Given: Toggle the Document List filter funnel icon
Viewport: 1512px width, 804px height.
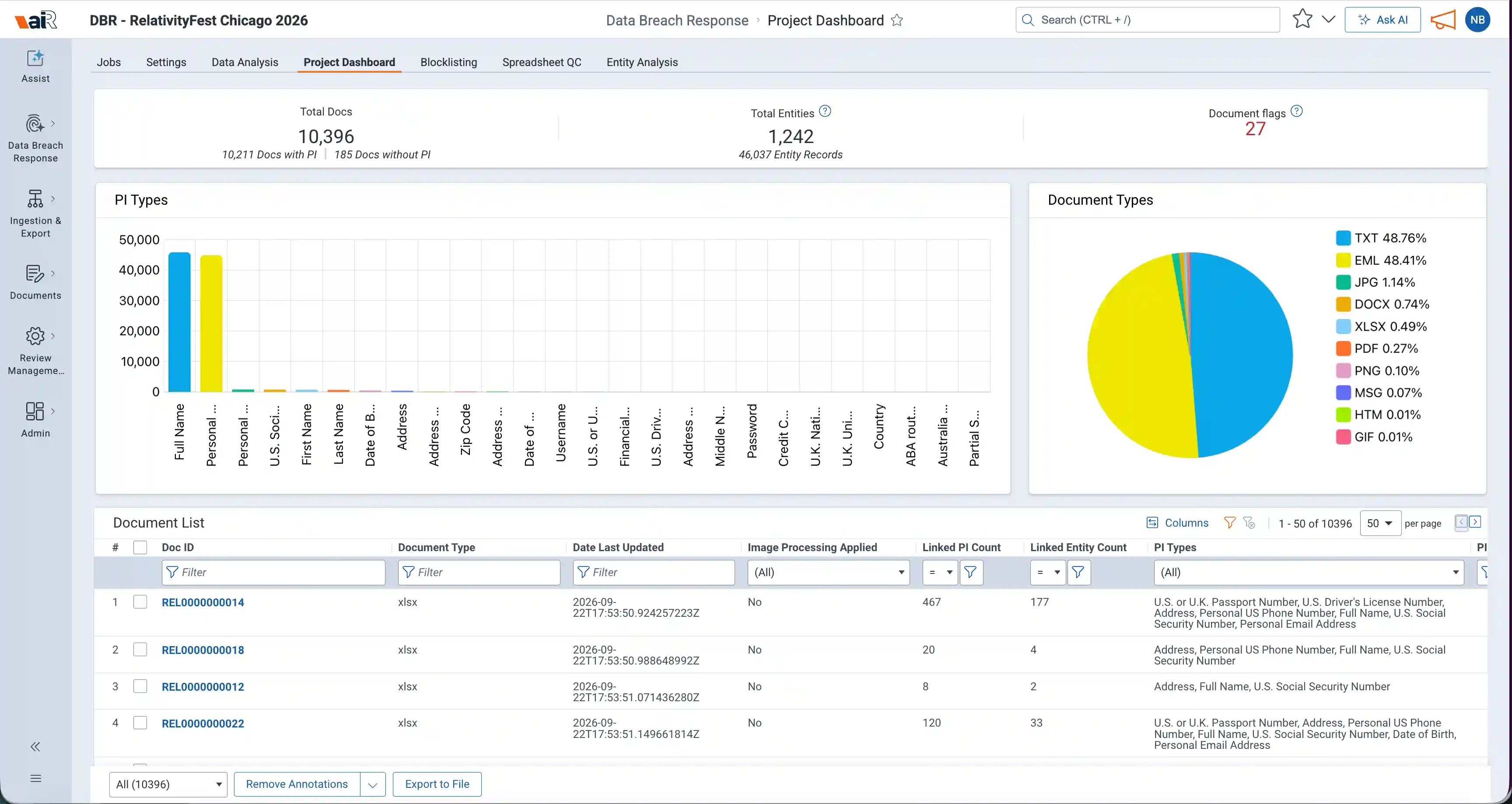Looking at the screenshot, I should 1230,522.
